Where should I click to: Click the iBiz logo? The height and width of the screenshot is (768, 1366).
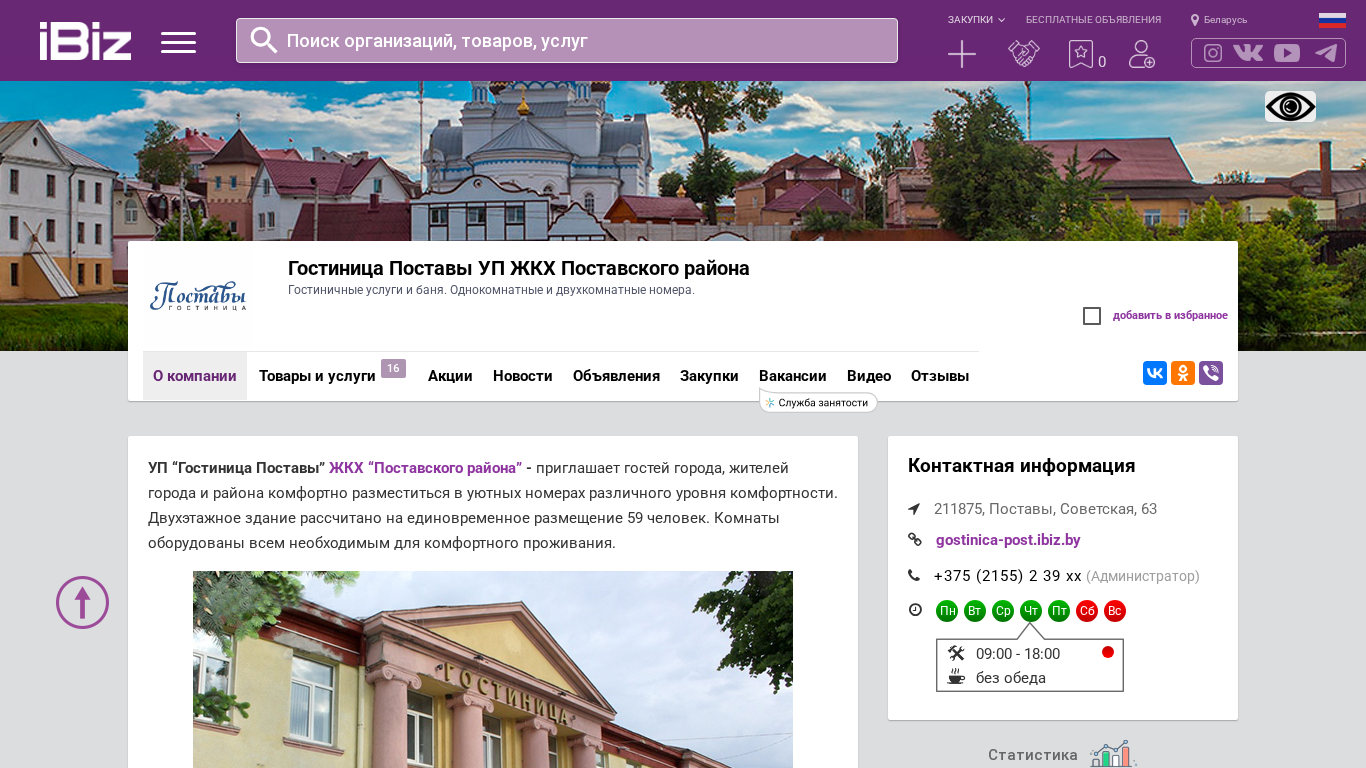tap(85, 41)
